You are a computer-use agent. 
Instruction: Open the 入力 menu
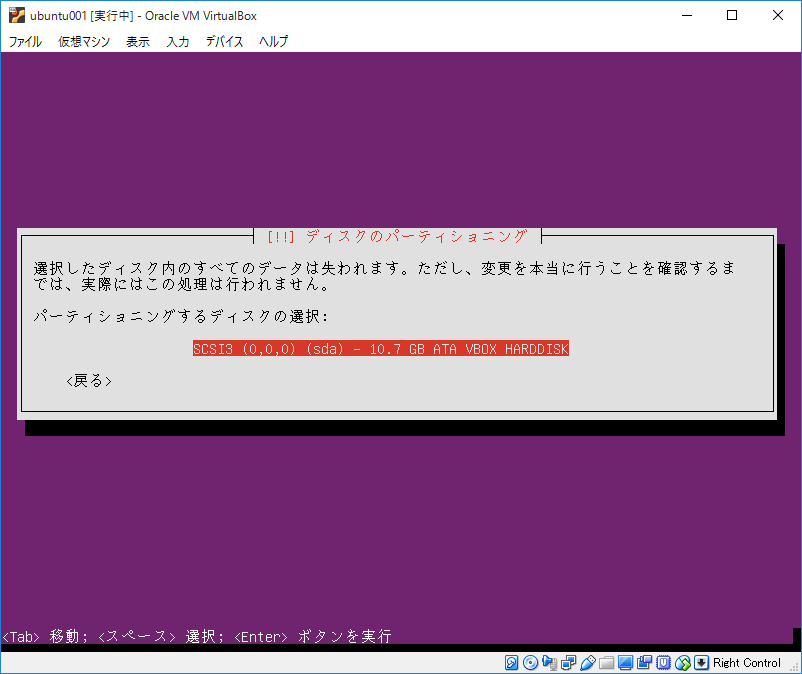(177, 42)
